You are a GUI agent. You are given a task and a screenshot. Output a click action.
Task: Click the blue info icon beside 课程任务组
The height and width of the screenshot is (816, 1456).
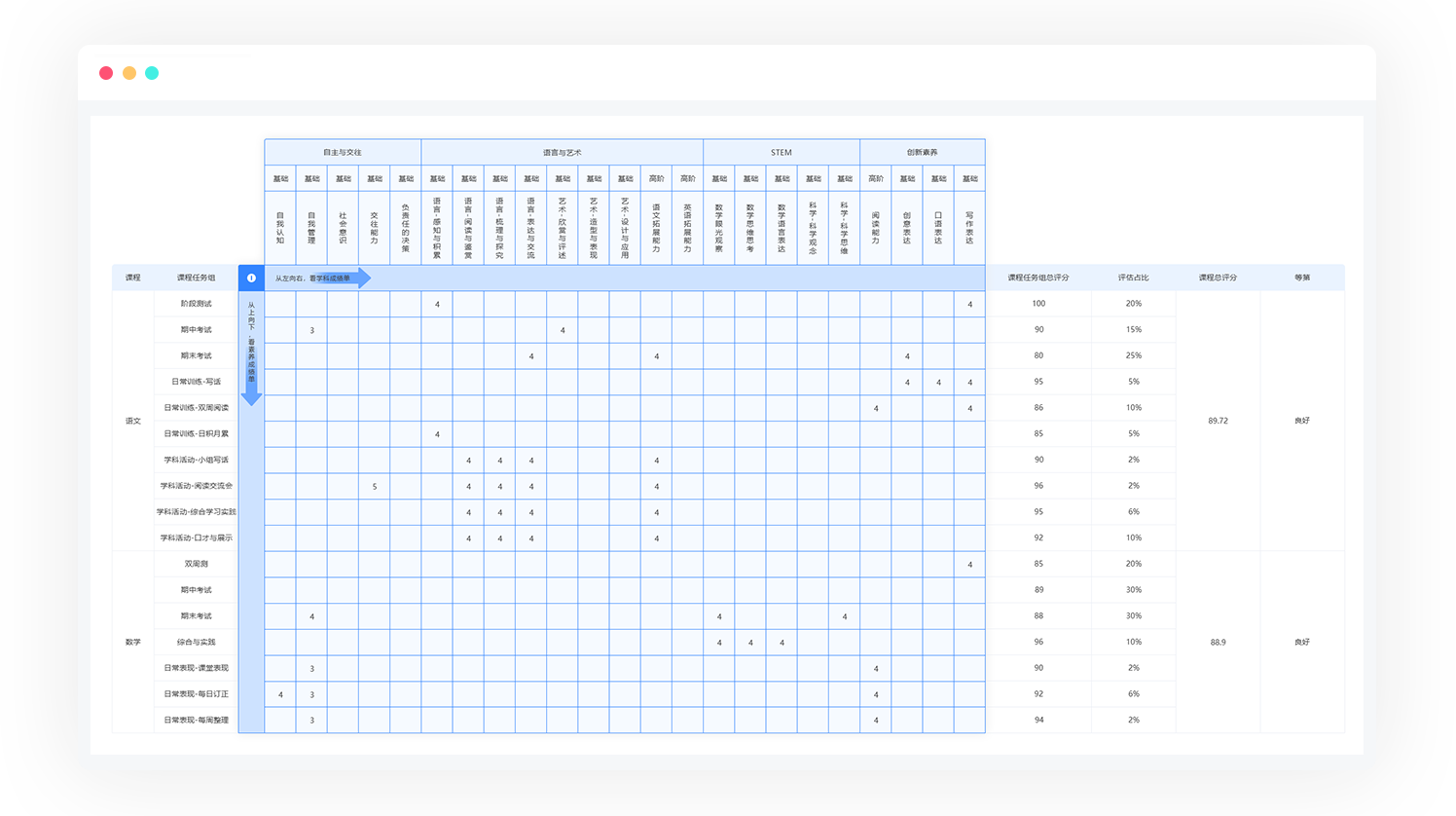(251, 278)
